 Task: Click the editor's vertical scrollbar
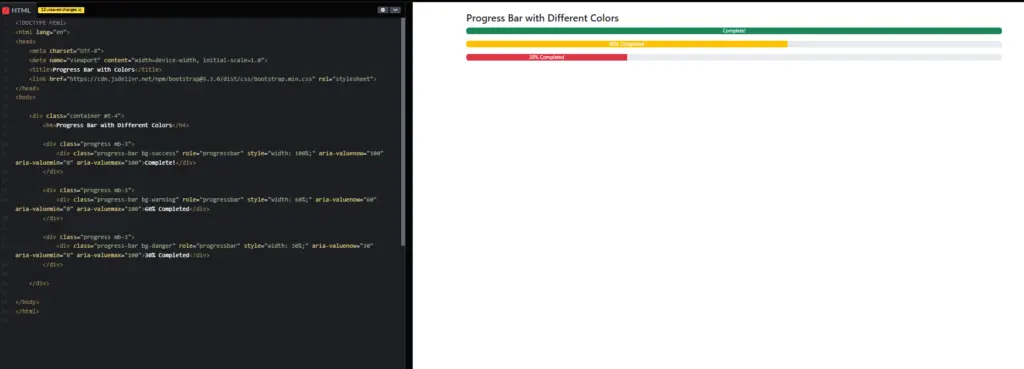(x=403, y=131)
